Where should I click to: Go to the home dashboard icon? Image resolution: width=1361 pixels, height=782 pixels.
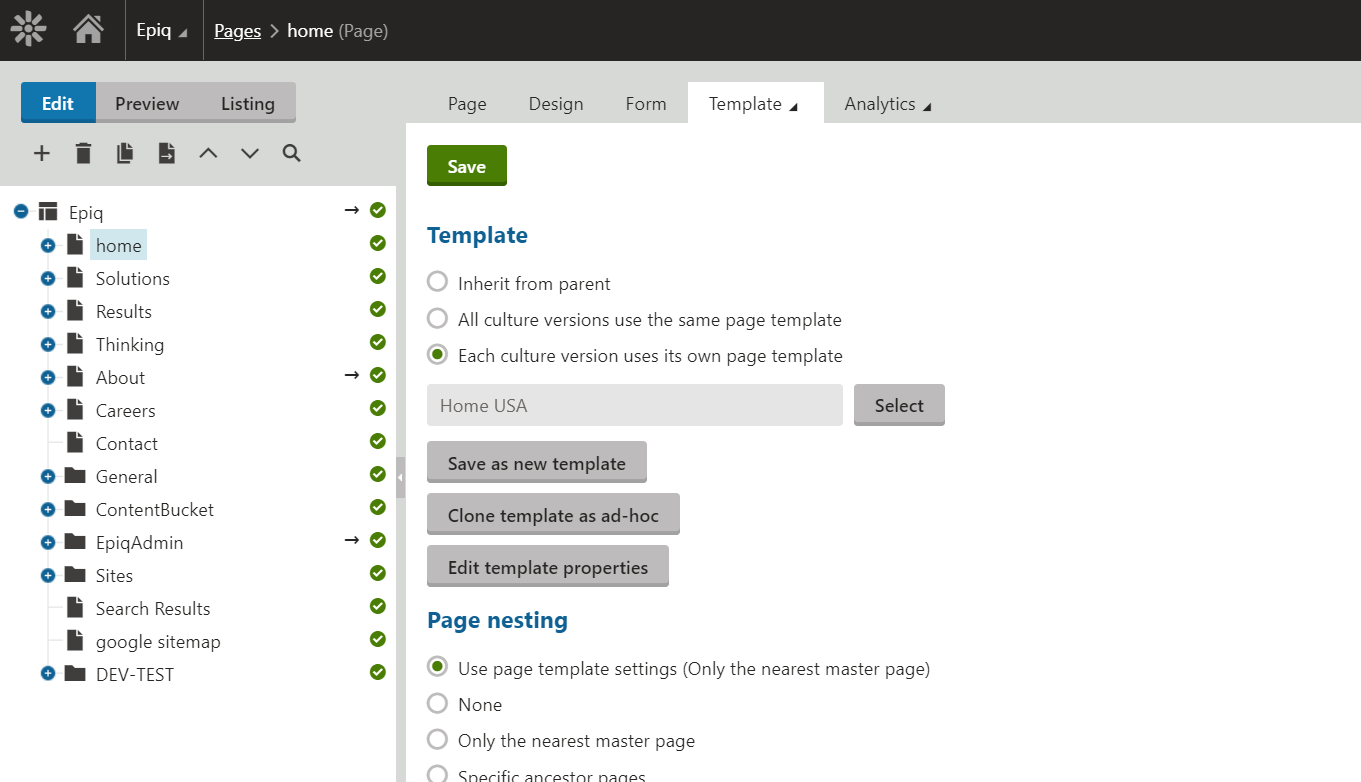88,30
